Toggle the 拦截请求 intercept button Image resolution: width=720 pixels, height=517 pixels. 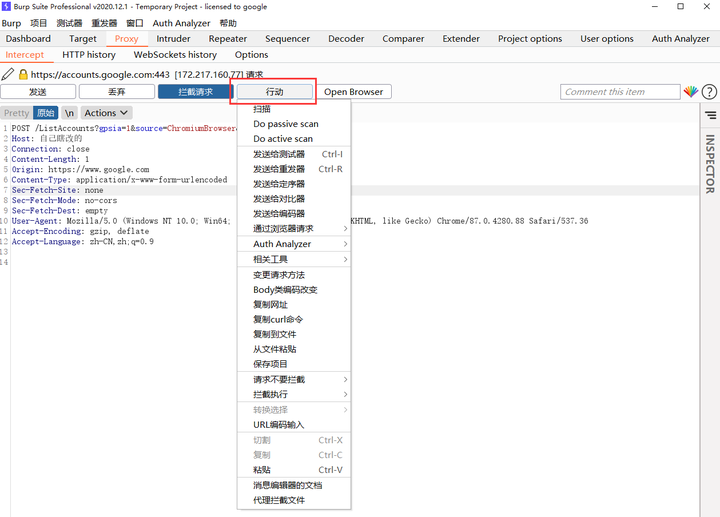195,92
